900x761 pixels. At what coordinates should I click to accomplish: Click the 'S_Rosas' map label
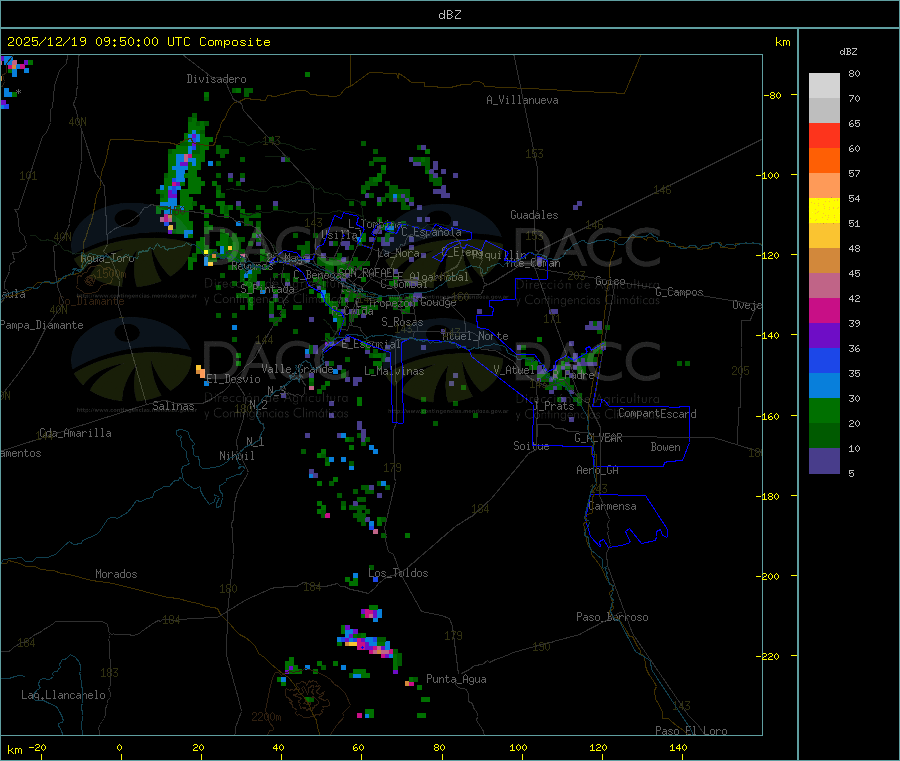pos(402,322)
